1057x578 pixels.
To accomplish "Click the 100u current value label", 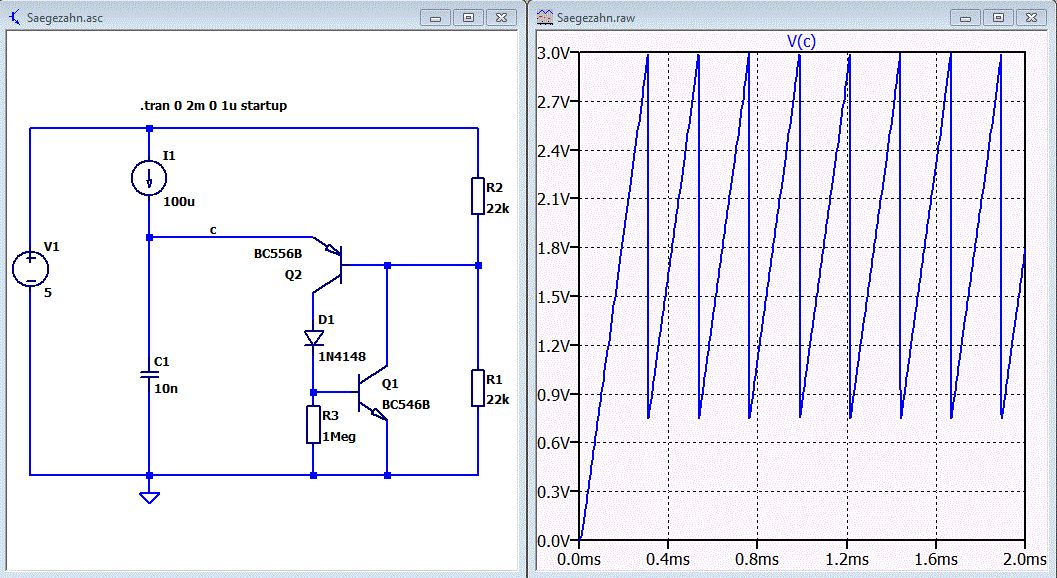I will click(x=179, y=201).
